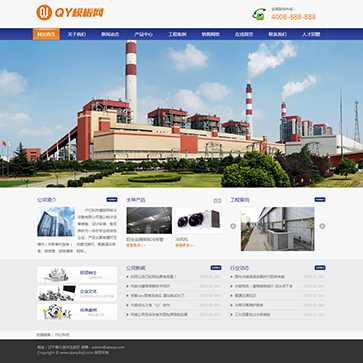
Task: Click the Projects banner with gears illustration
Action: (77, 312)
